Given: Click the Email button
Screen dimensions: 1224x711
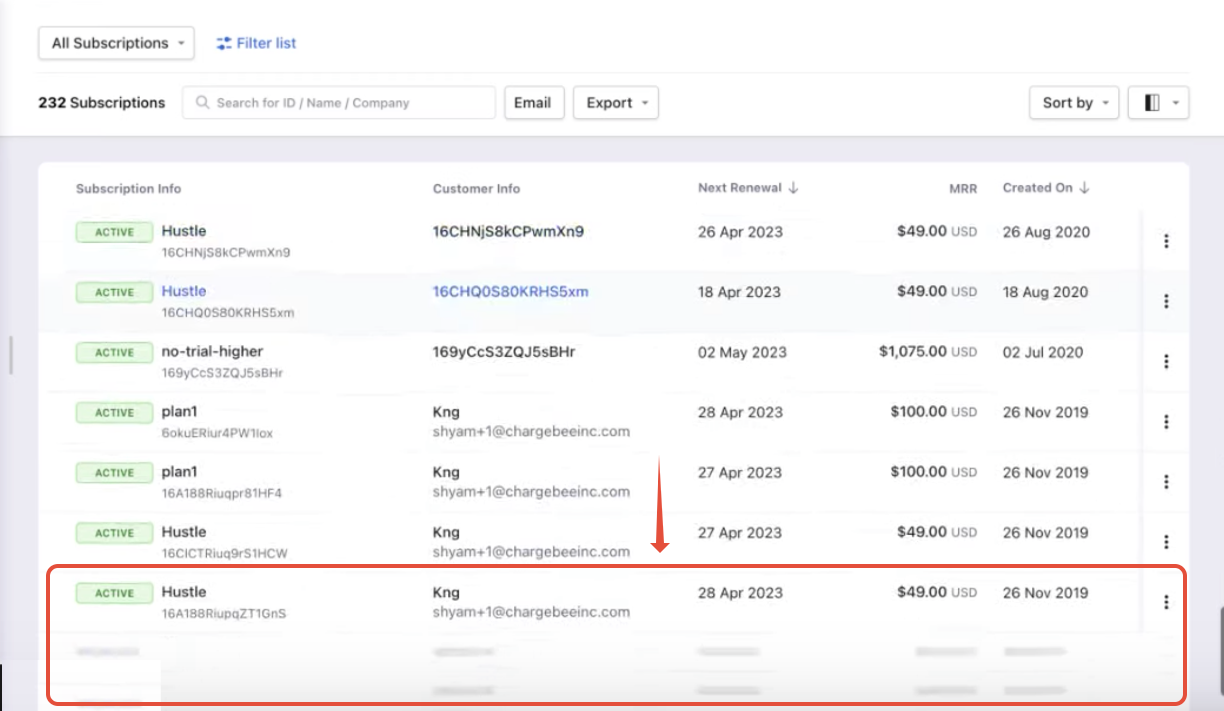Looking at the screenshot, I should (532, 102).
